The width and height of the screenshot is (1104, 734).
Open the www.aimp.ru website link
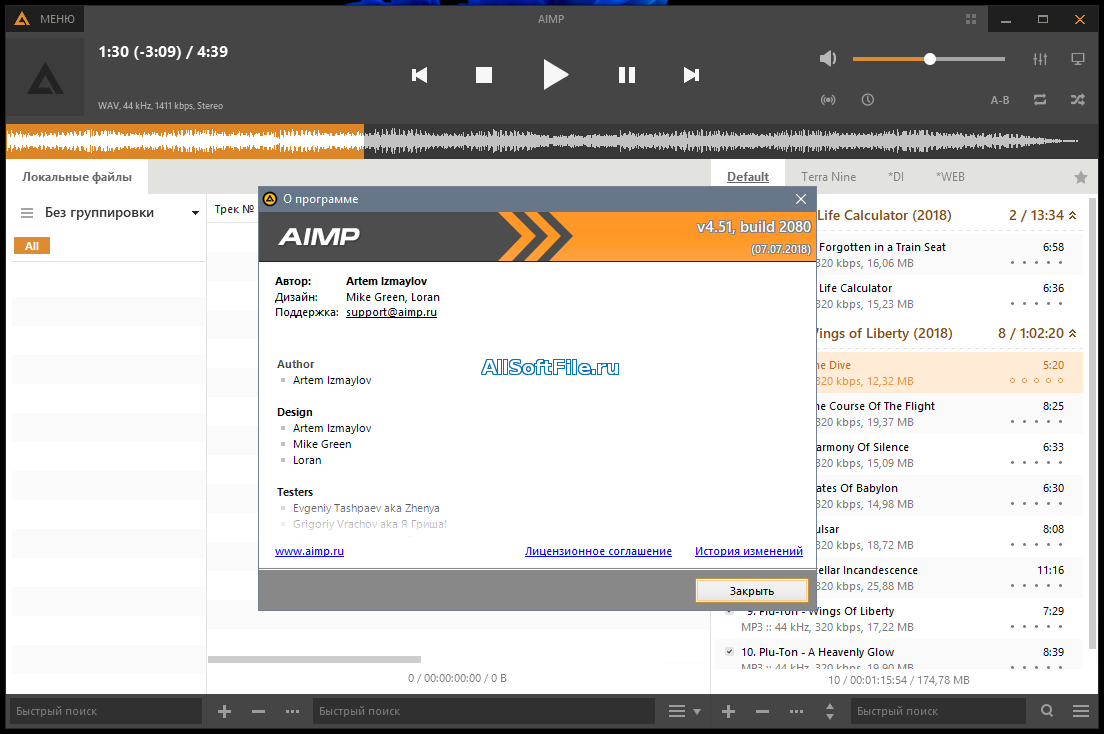[x=309, y=551]
